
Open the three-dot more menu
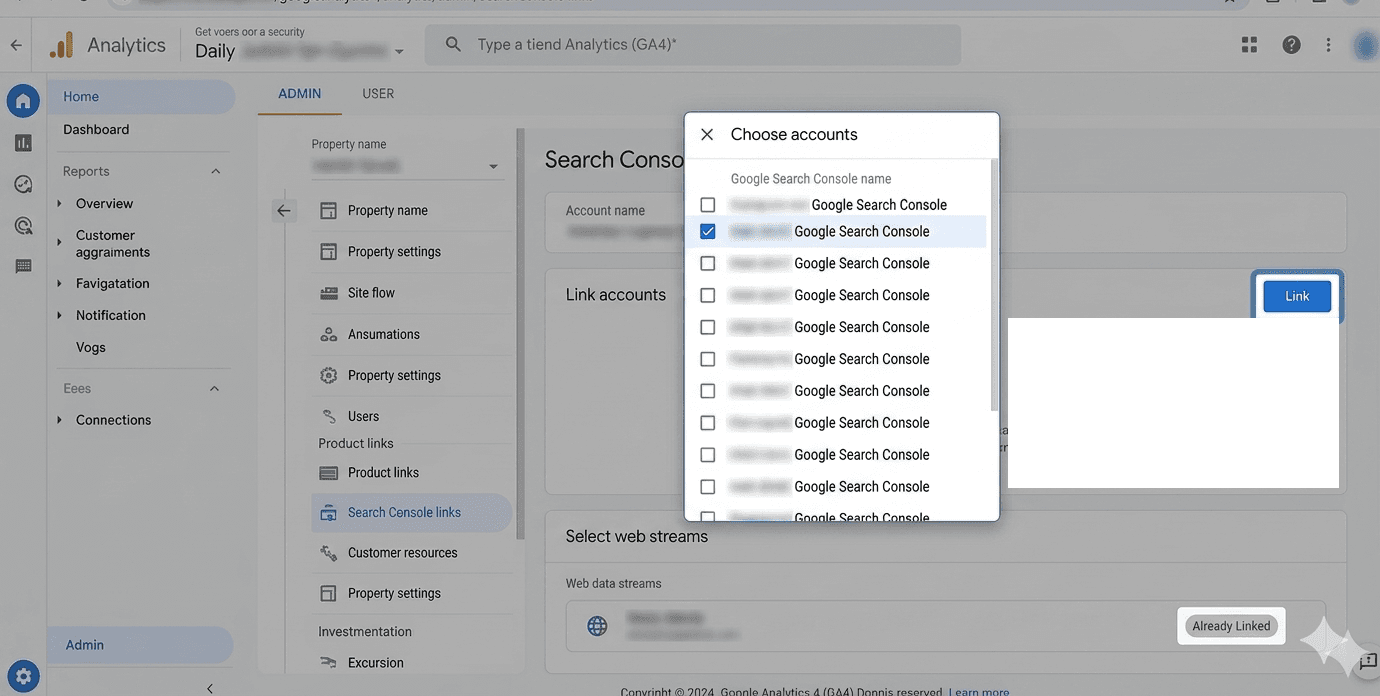(1328, 45)
